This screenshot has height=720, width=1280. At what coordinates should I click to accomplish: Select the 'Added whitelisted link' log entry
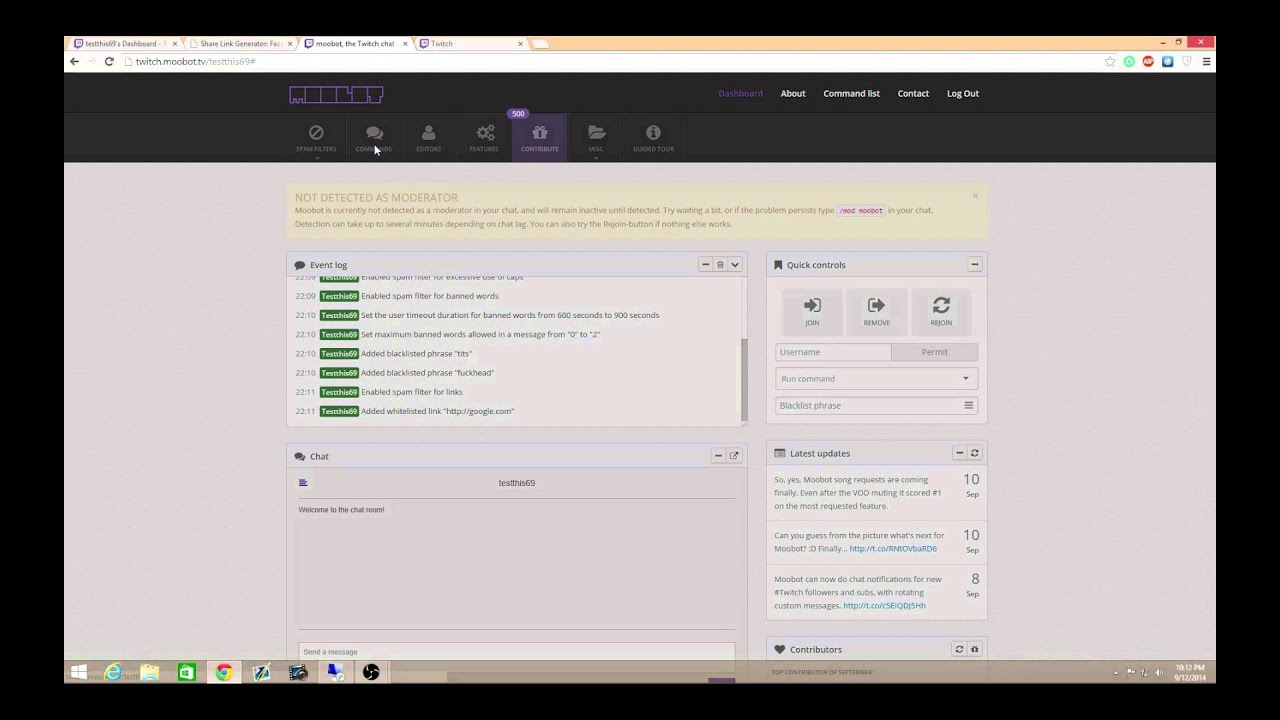(437, 411)
